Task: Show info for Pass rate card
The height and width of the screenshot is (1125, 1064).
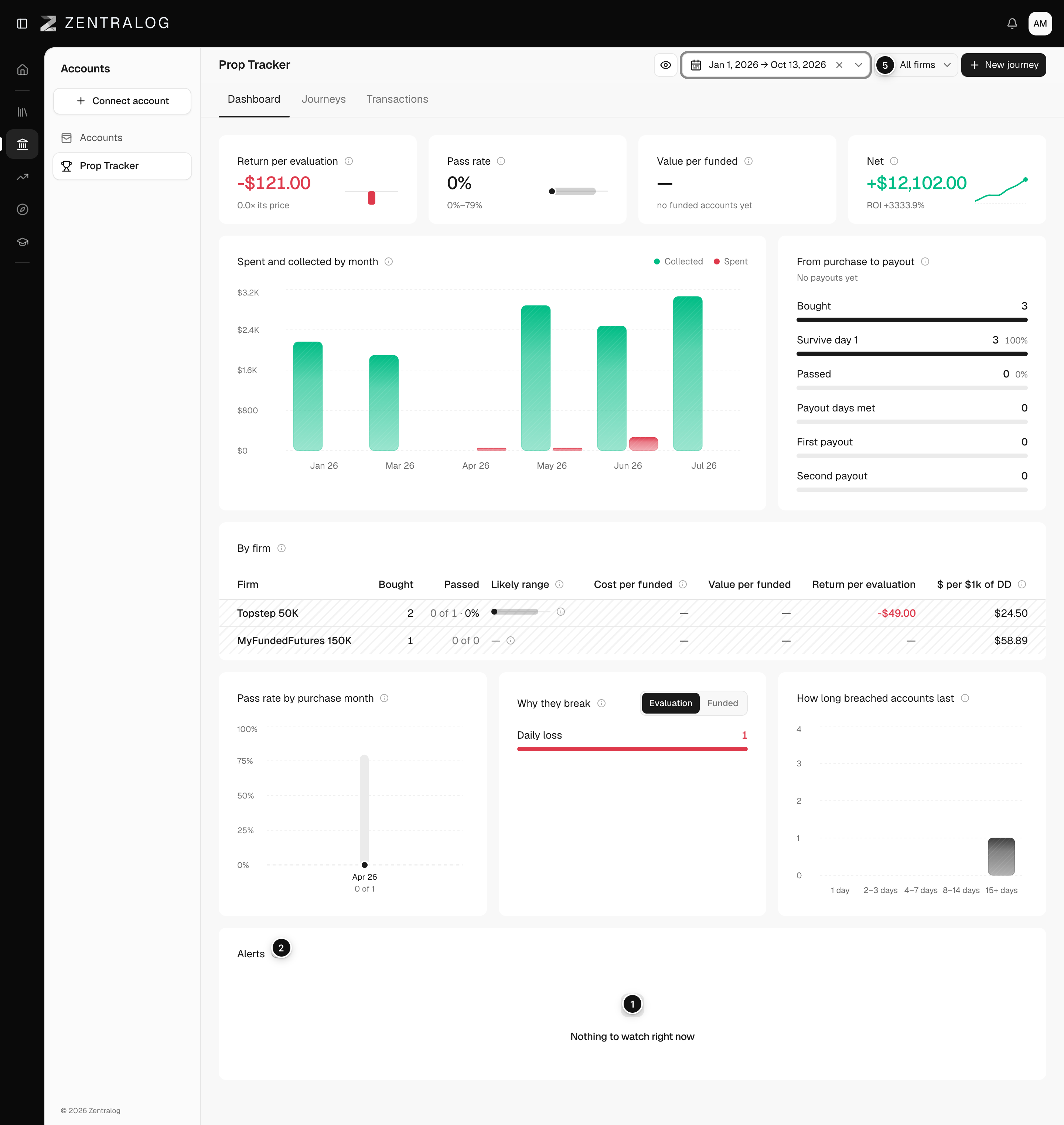Action: tap(501, 161)
